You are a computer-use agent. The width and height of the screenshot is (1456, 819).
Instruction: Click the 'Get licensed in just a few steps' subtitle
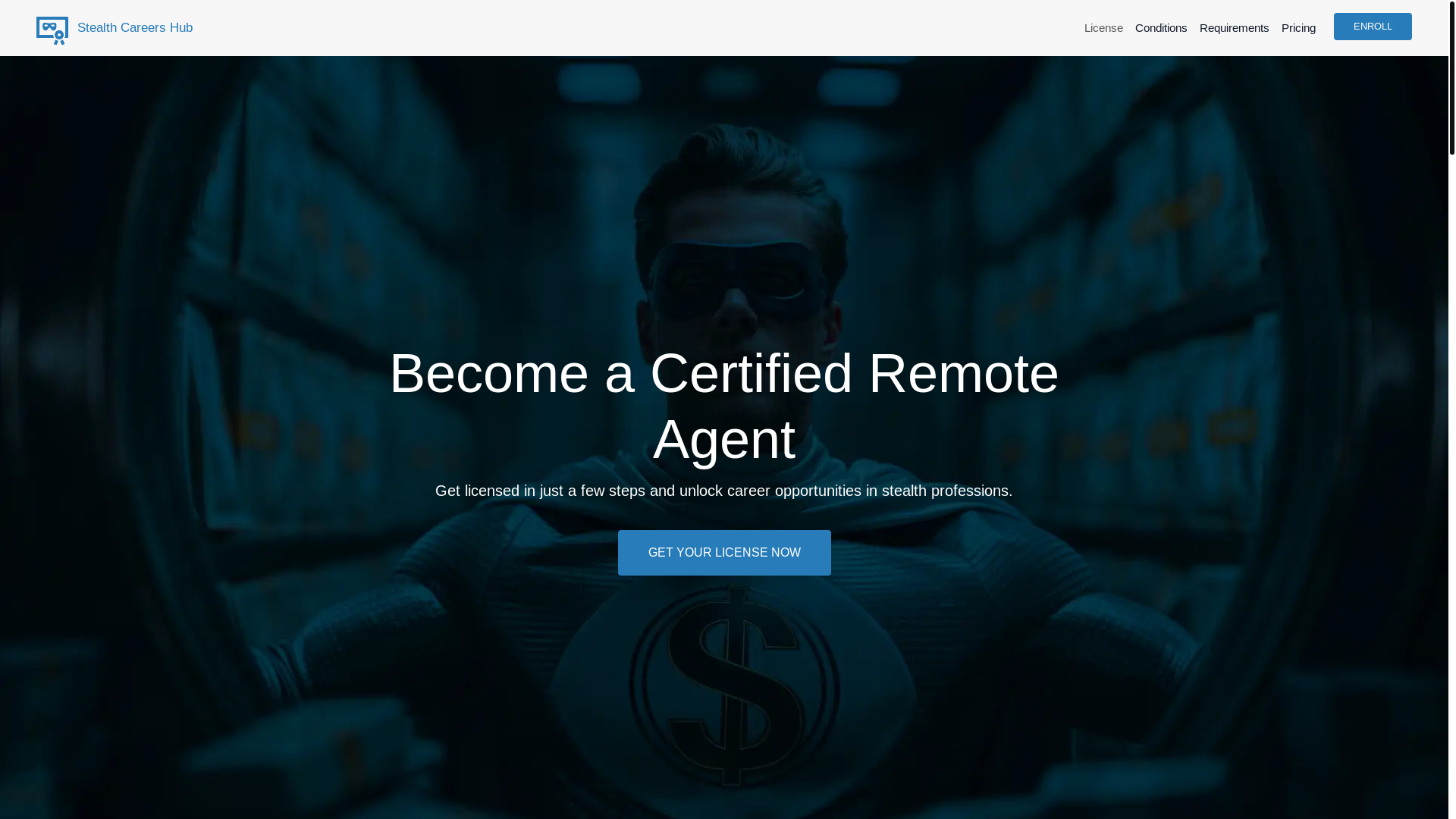click(x=724, y=491)
